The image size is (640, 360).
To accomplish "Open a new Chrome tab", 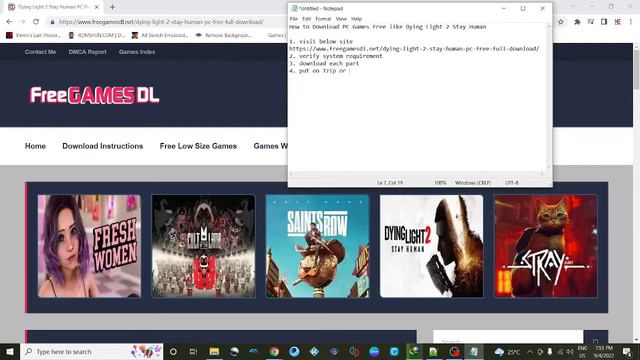I will tap(112, 7).
